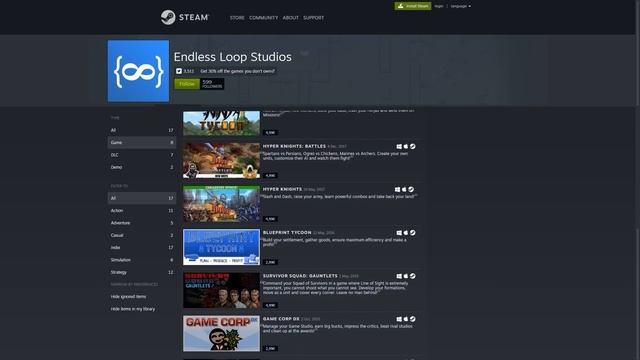Screen dimensions: 640x360
Task: Go to the About page
Action: tap(290, 18)
